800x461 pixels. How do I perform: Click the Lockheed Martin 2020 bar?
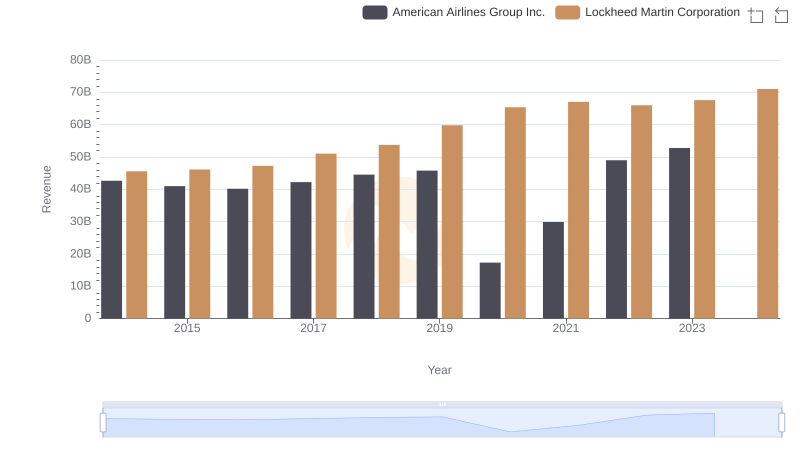(515, 213)
